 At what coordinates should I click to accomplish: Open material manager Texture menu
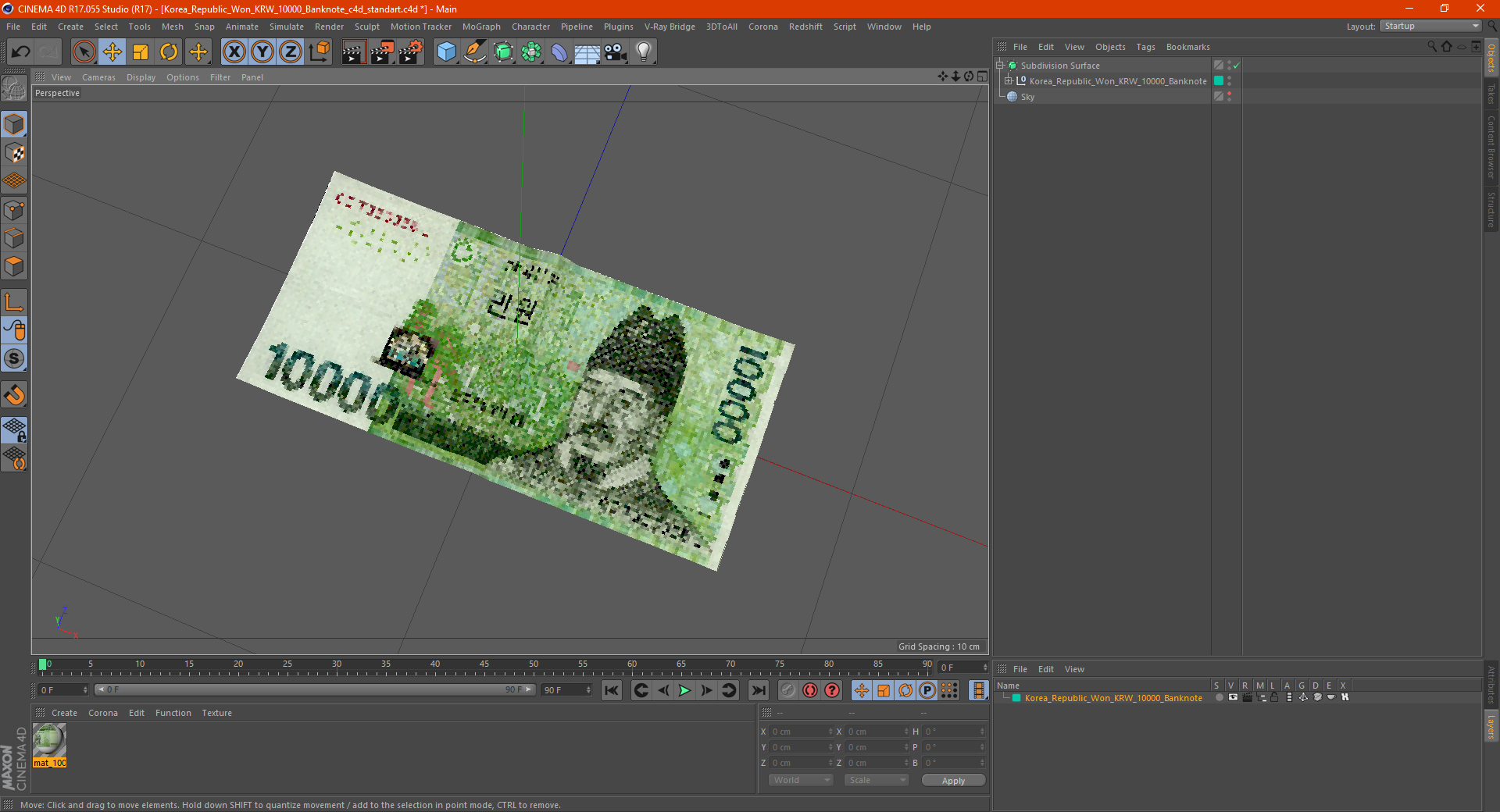216,713
